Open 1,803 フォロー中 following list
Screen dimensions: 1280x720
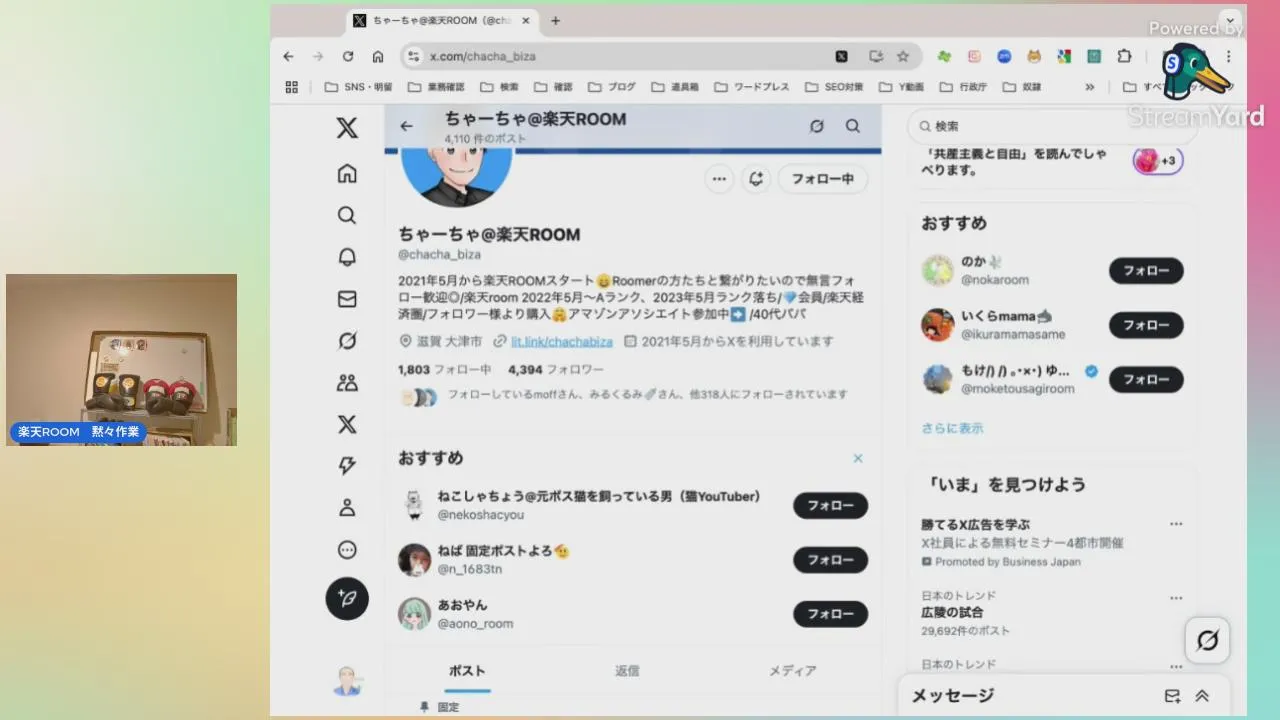pyautogui.click(x=444, y=369)
